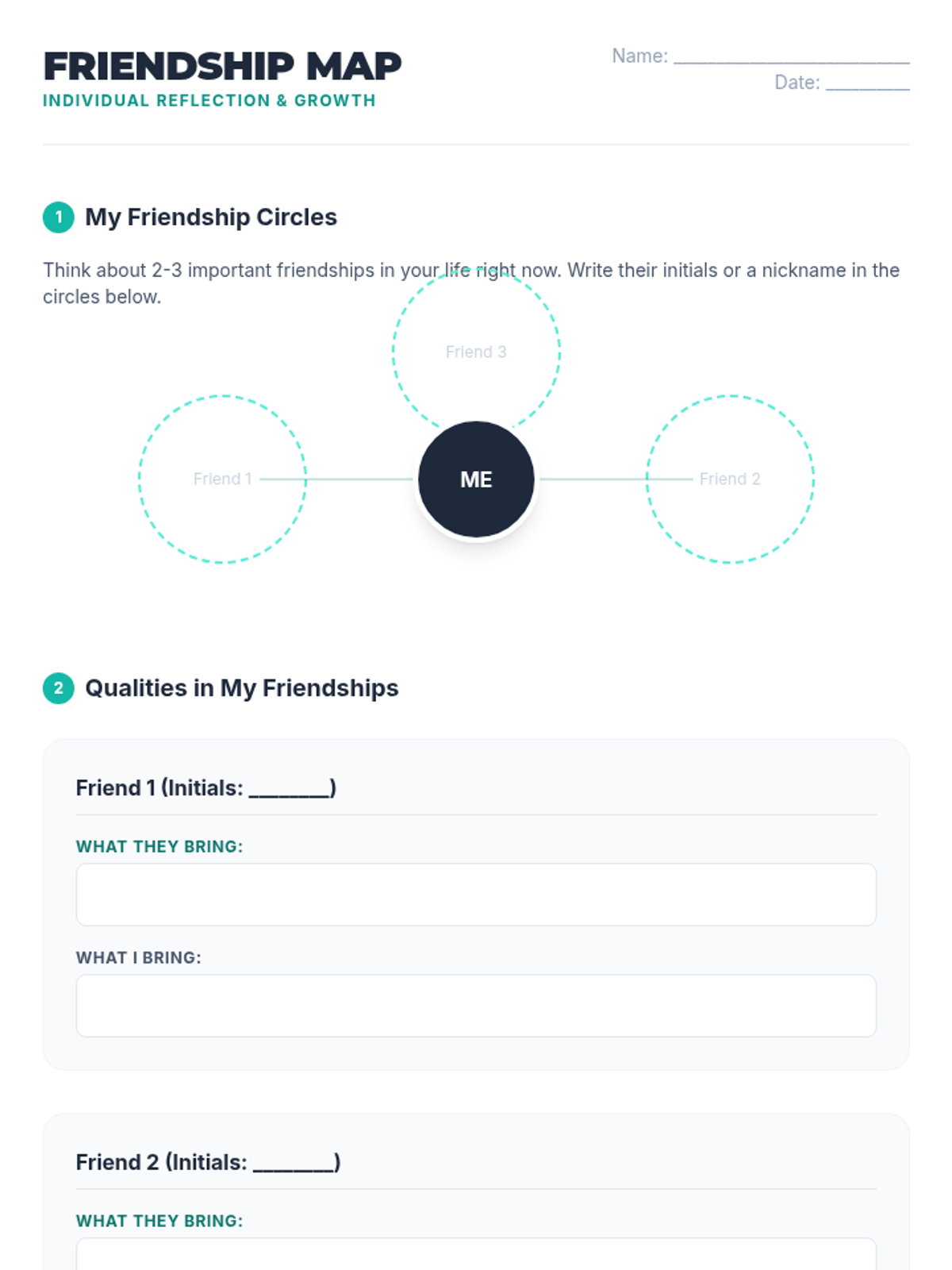The height and width of the screenshot is (1270, 952).
Task: Click Friend 2 'What They Bring' box
Action: (x=476, y=1256)
